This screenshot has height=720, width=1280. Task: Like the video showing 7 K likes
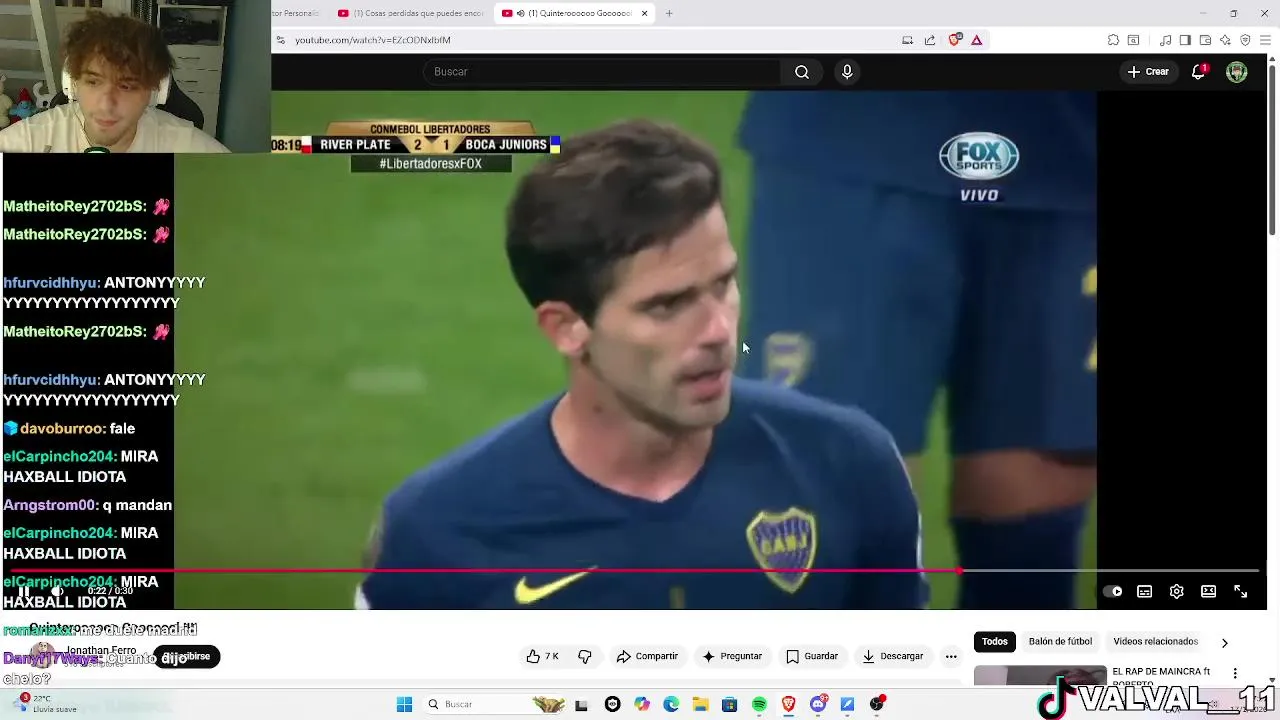(543, 657)
